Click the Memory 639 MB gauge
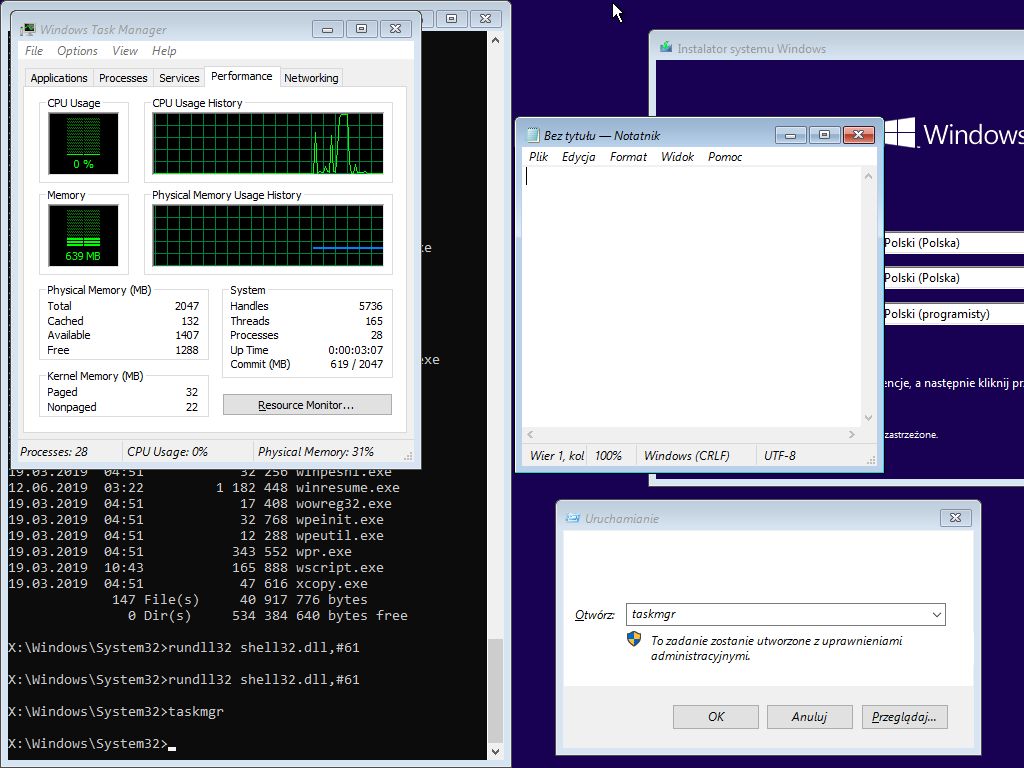This screenshot has height=768, width=1024. pos(83,235)
